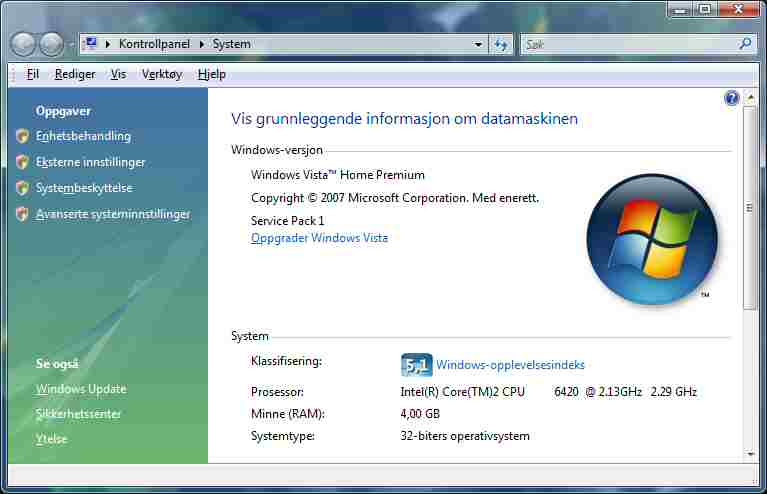Viewport: 767px width, 494px height.
Task: Click heading 'Vis grunnleggende informasjon om datamaskinen'
Action: [x=404, y=119]
